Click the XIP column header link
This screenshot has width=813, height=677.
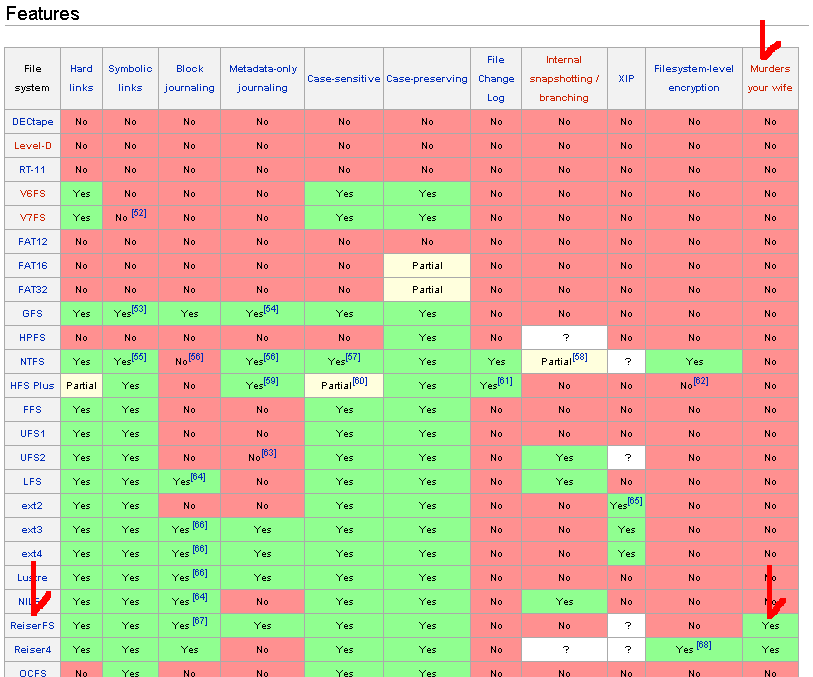coord(626,78)
